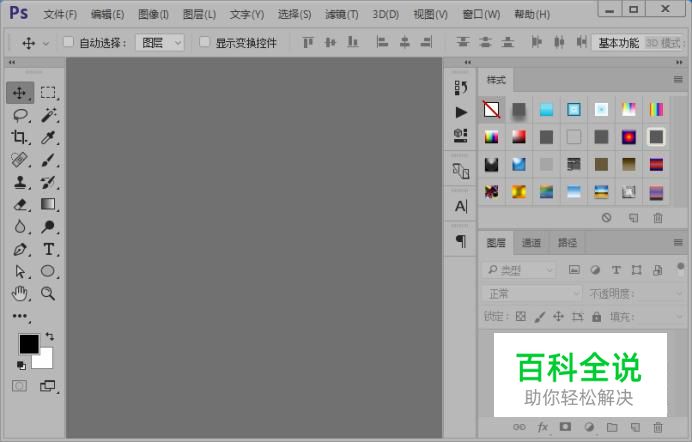Screen dimensions: 692x442
Task: Select the Path Selection tool
Action: pos(20,271)
